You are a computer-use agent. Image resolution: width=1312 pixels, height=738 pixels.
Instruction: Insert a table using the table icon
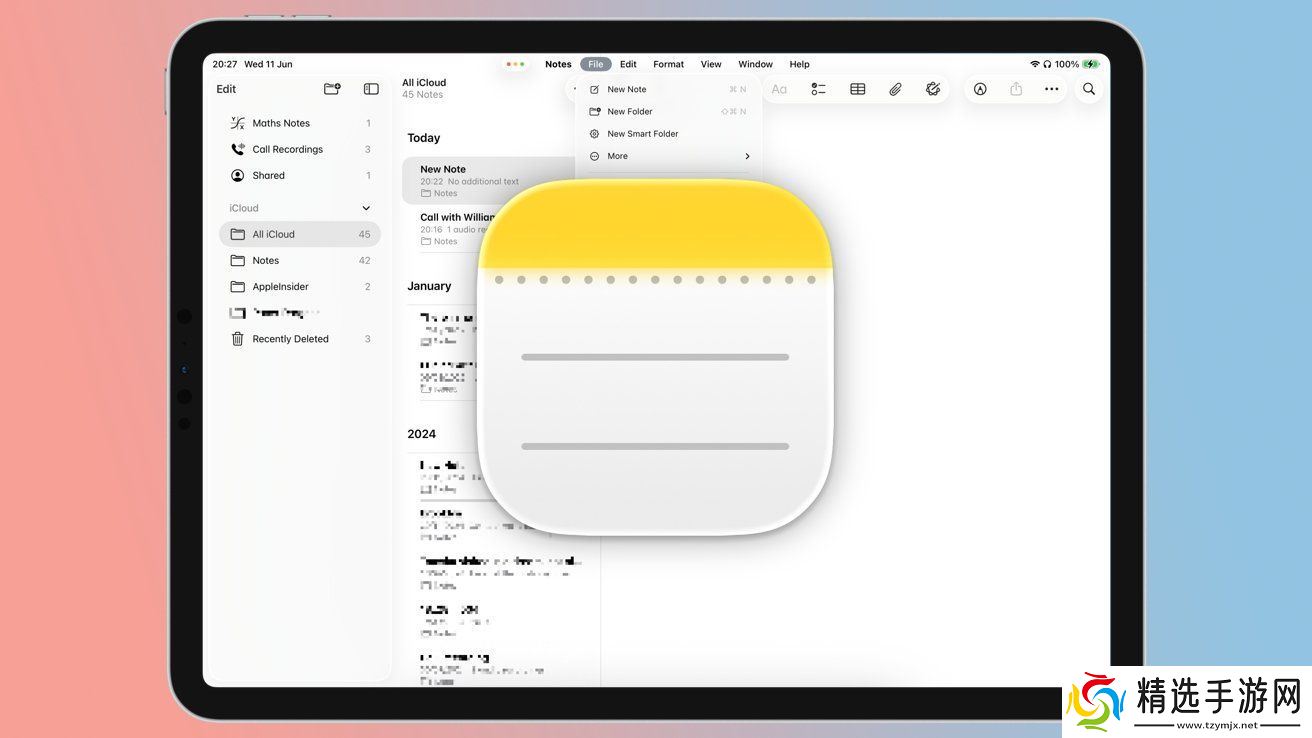pyautogui.click(x=857, y=89)
